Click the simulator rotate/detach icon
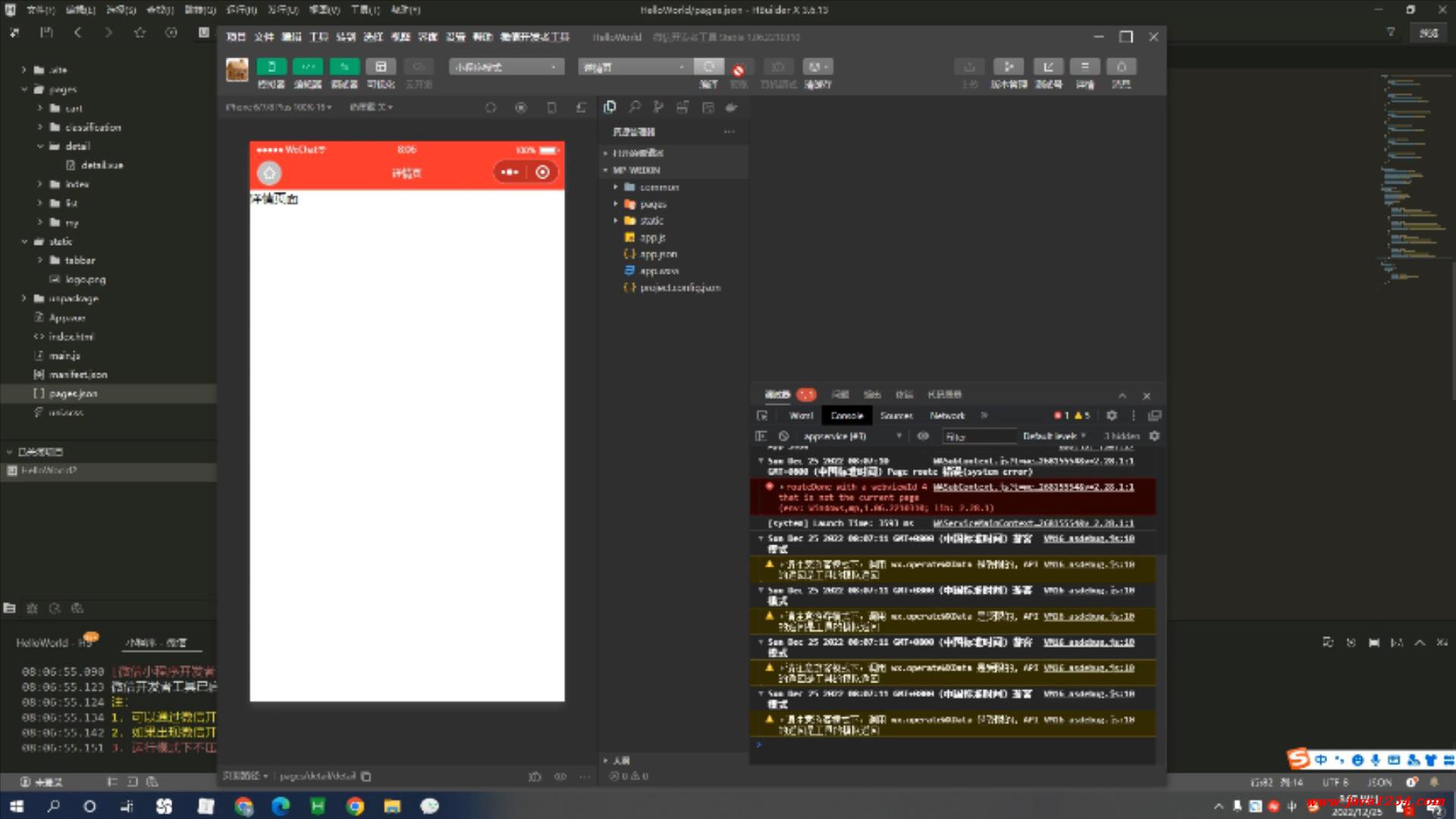 click(x=581, y=108)
